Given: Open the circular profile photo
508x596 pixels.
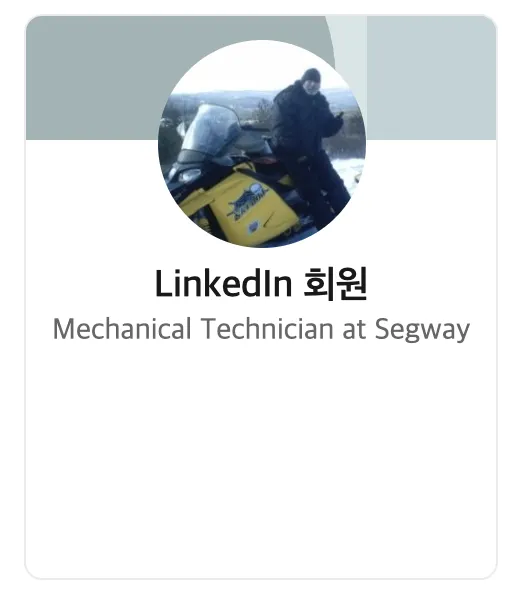Looking at the screenshot, I should pos(262,144).
